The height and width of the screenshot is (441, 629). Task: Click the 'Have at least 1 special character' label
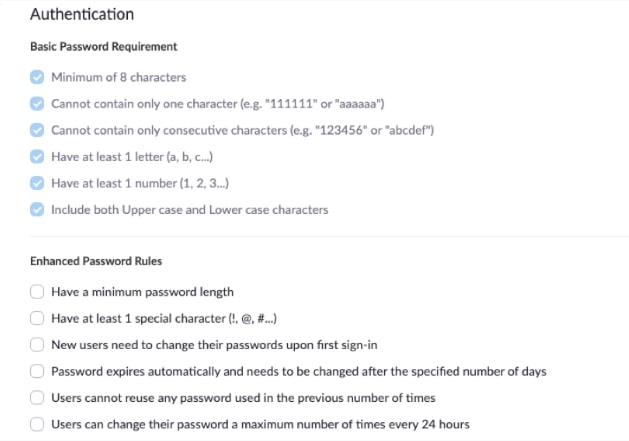point(164,319)
